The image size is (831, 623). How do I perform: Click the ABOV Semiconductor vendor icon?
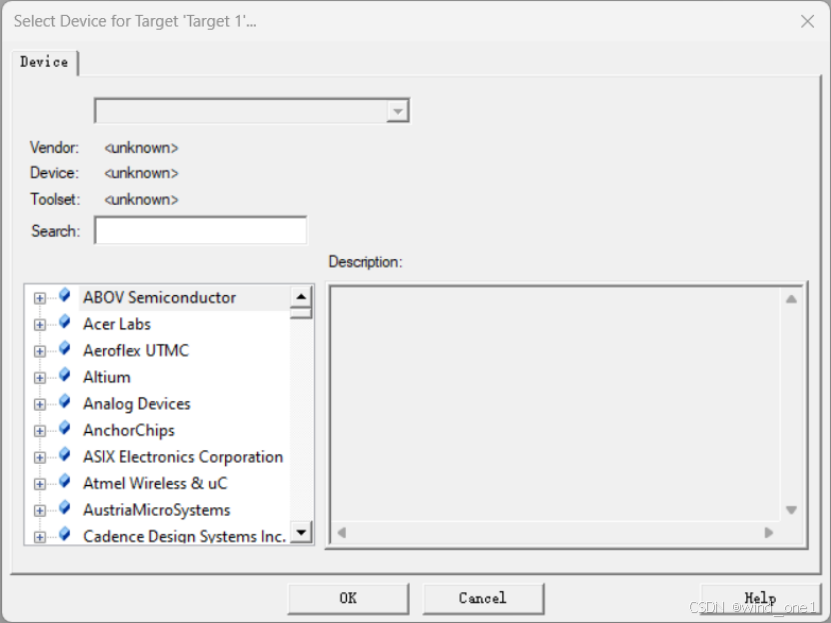65,296
